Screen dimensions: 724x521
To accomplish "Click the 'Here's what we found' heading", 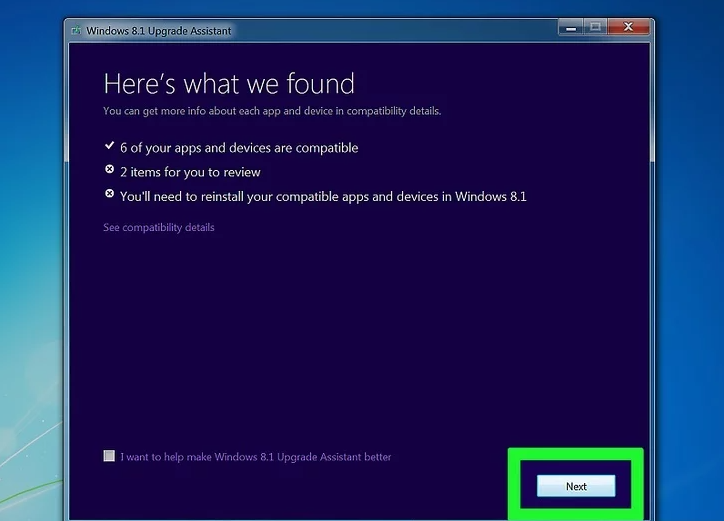I will [x=229, y=84].
